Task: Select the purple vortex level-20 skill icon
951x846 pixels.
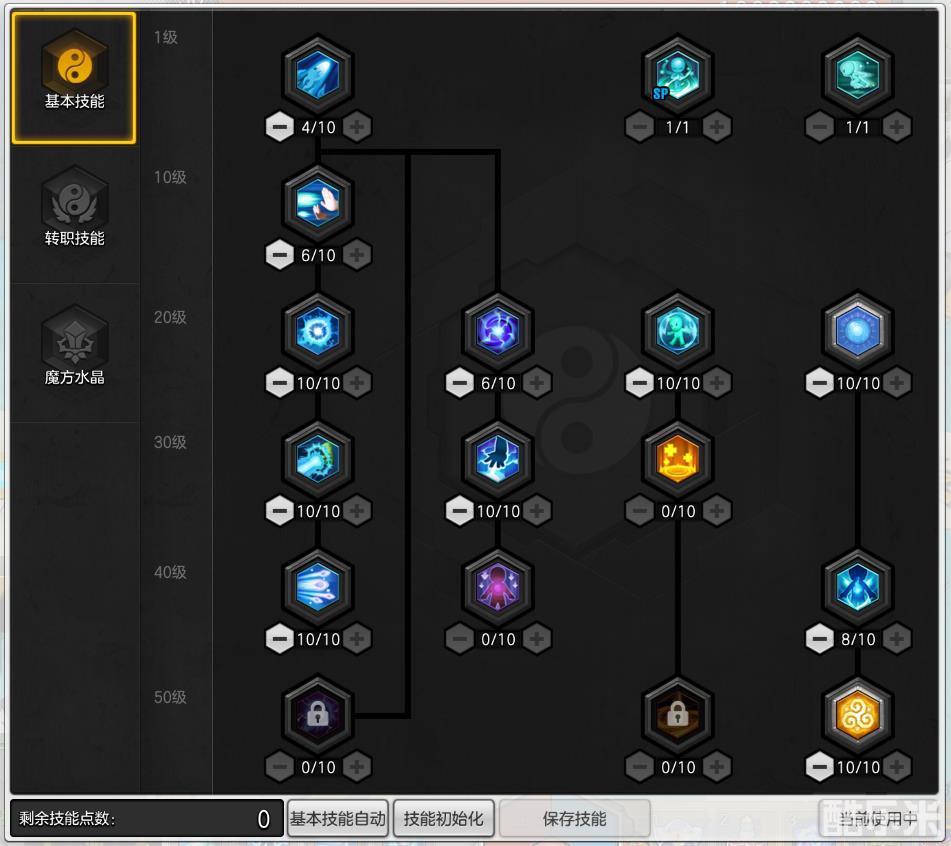Action: (497, 330)
